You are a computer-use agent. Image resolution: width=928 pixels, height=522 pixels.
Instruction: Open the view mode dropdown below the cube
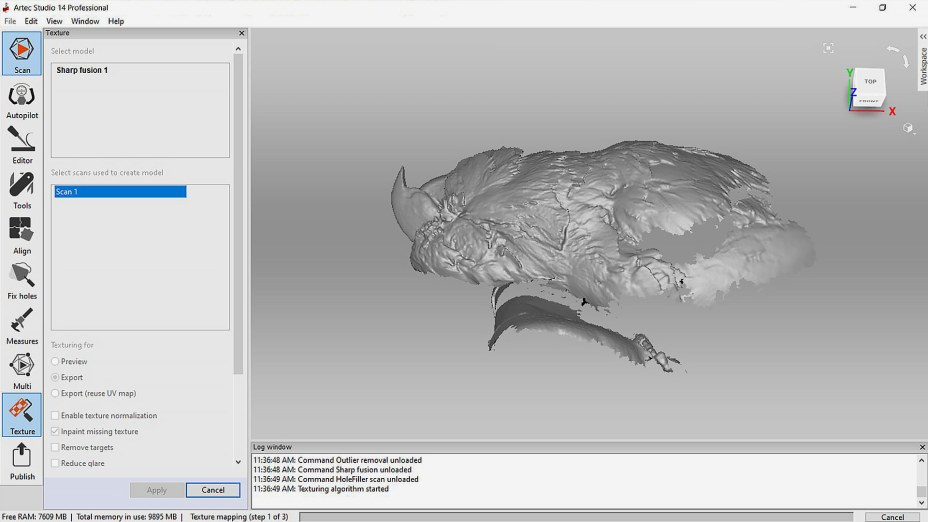(x=909, y=128)
